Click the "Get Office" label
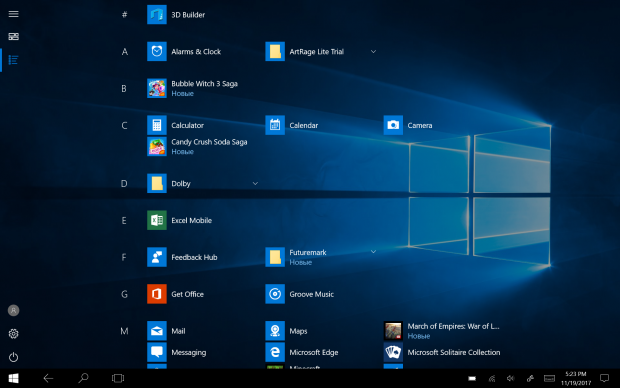This screenshot has height=388, width=620. point(187,294)
